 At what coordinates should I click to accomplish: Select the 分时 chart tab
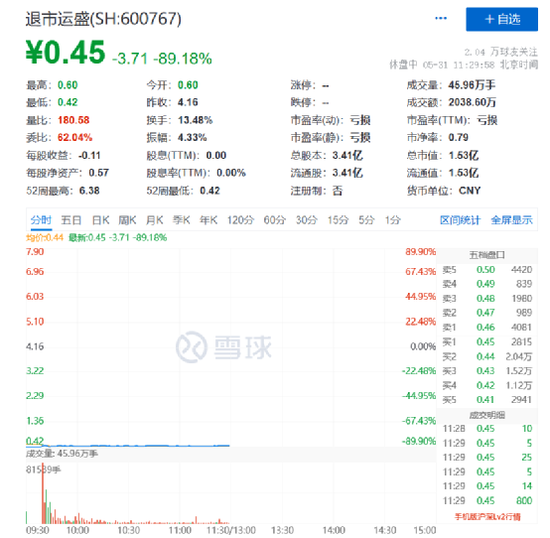41,220
